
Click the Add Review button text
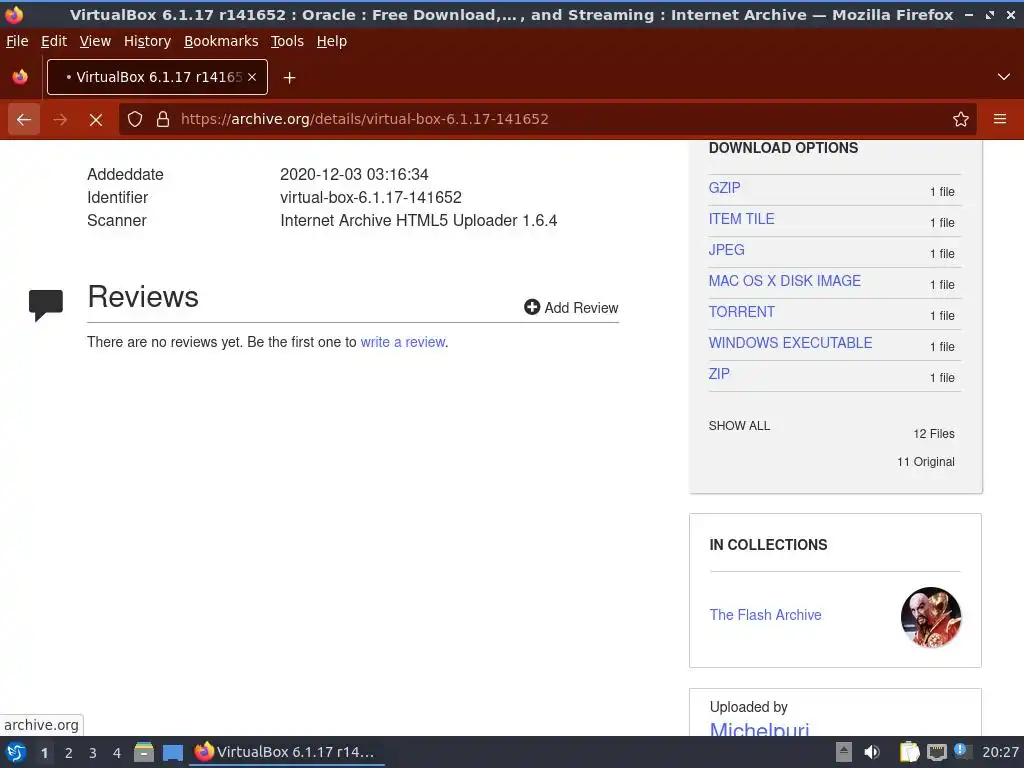[581, 308]
